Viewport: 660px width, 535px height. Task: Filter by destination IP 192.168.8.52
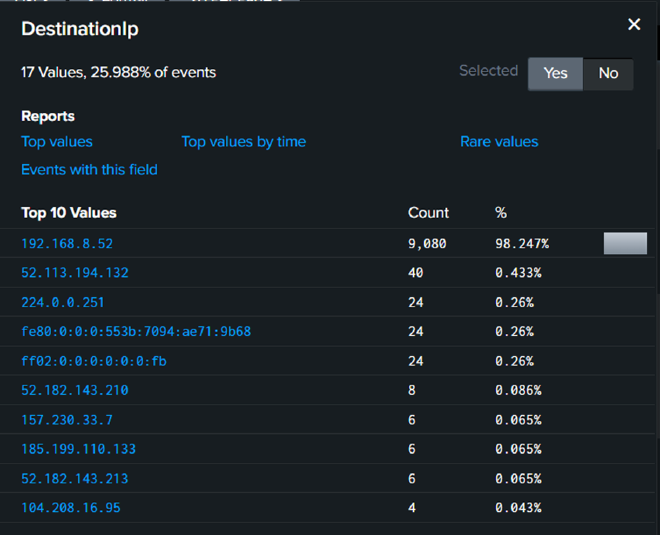pyautogui.click(x=67, y=243)
